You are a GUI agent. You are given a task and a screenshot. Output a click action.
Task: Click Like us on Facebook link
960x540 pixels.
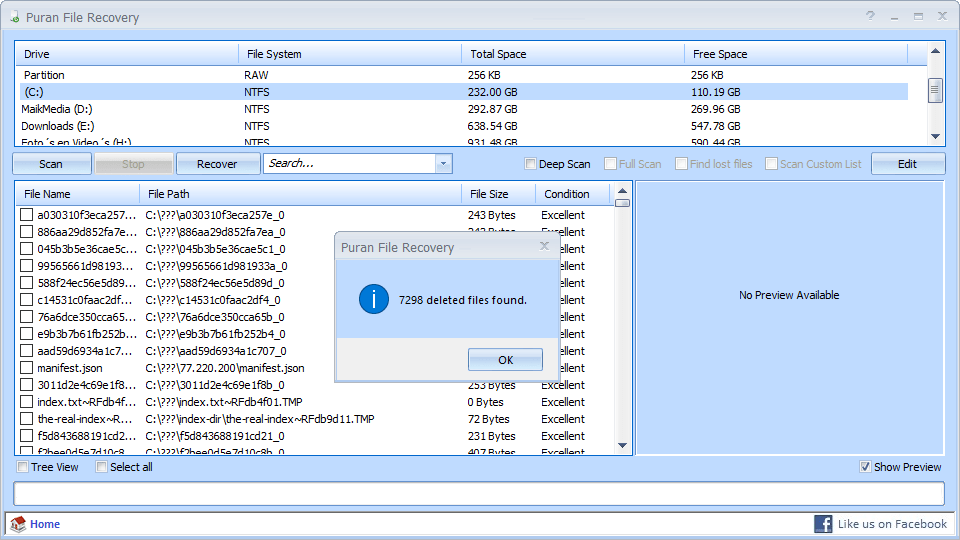(x=892, y=524)
